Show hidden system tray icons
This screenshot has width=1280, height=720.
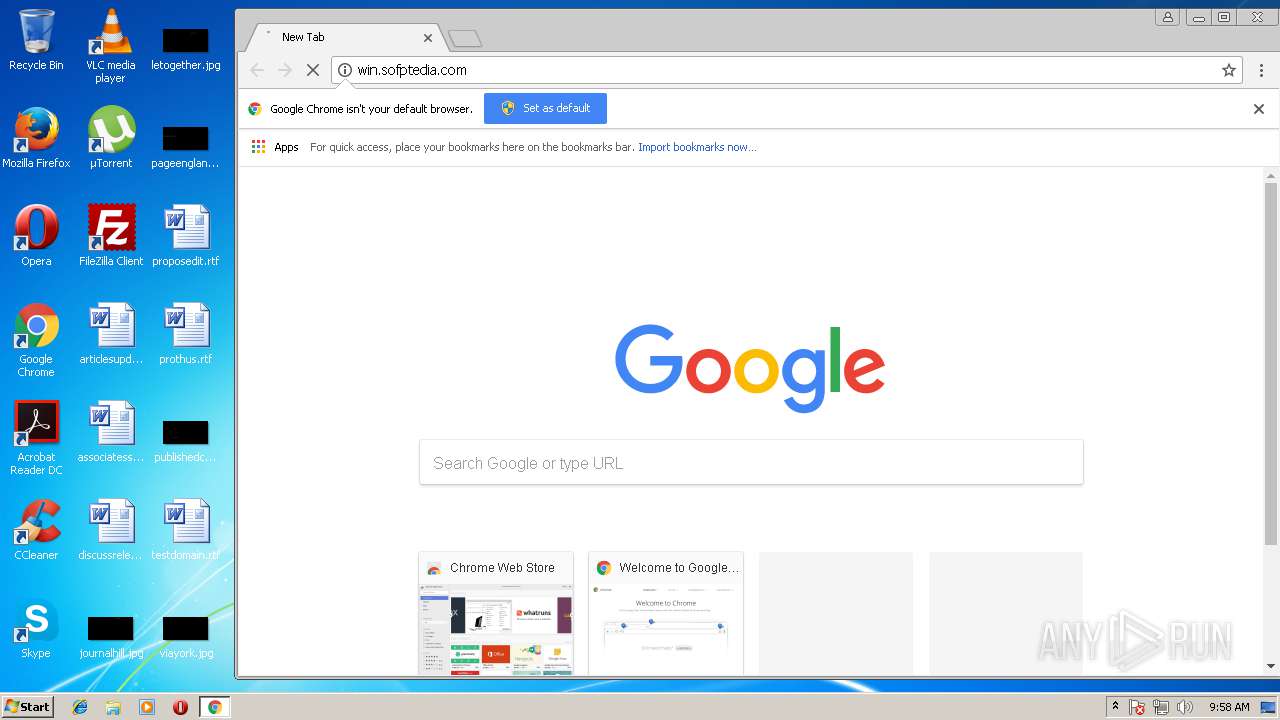point(1115,707)
